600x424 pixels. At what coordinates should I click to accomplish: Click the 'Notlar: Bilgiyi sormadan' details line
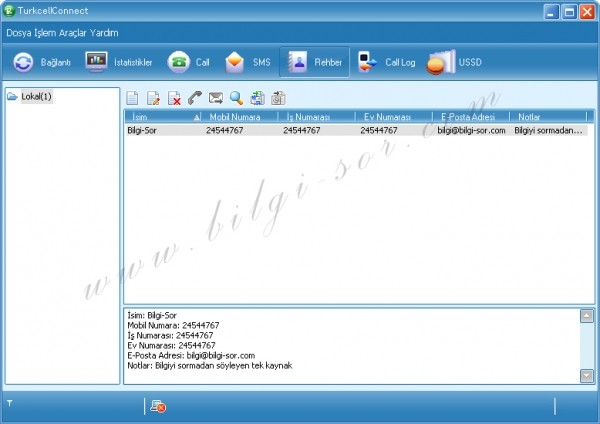coord(210,365)
